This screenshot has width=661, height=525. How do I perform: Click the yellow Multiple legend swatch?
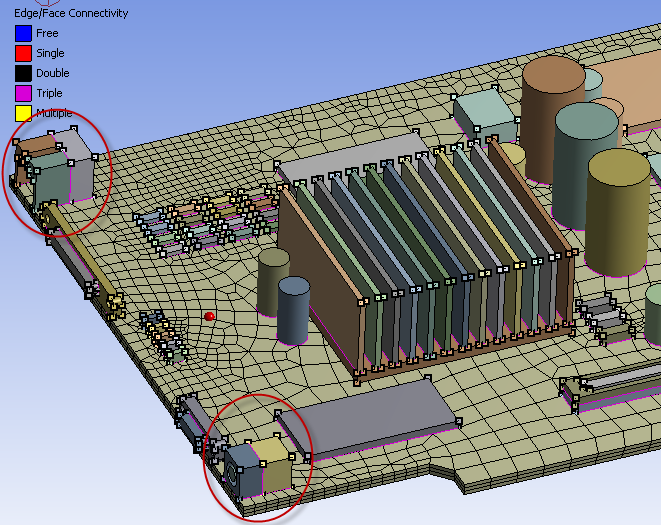point(23,113)
